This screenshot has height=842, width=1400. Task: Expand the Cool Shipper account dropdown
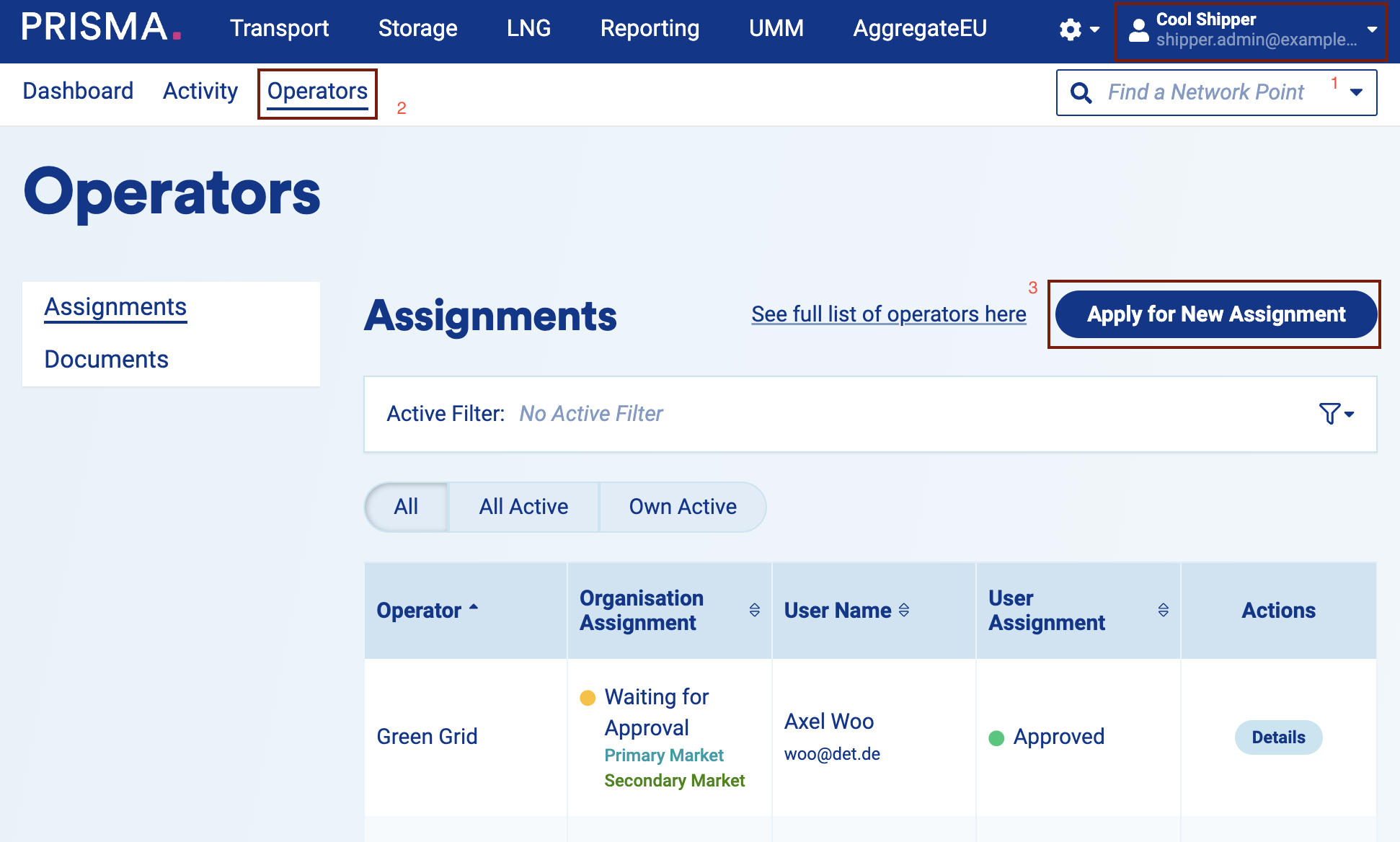tap(1371, 30)
